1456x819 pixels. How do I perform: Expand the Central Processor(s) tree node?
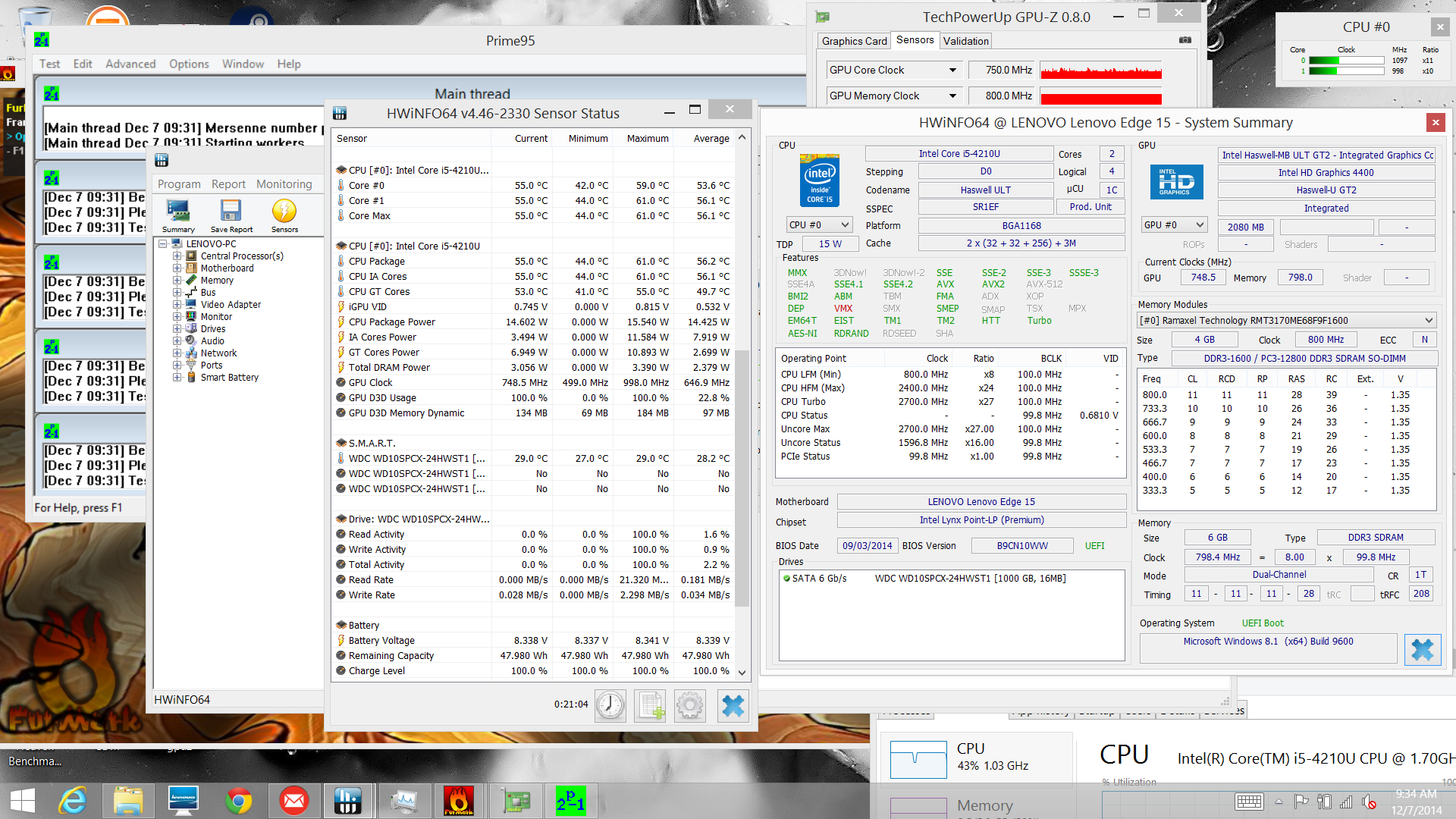click(177, 256)
